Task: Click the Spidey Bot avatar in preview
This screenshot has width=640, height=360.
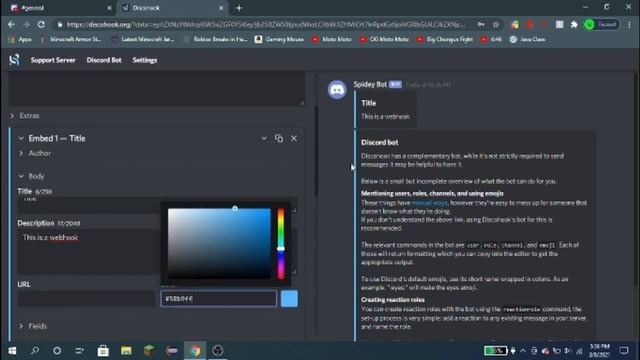Action: coord(337,89)
